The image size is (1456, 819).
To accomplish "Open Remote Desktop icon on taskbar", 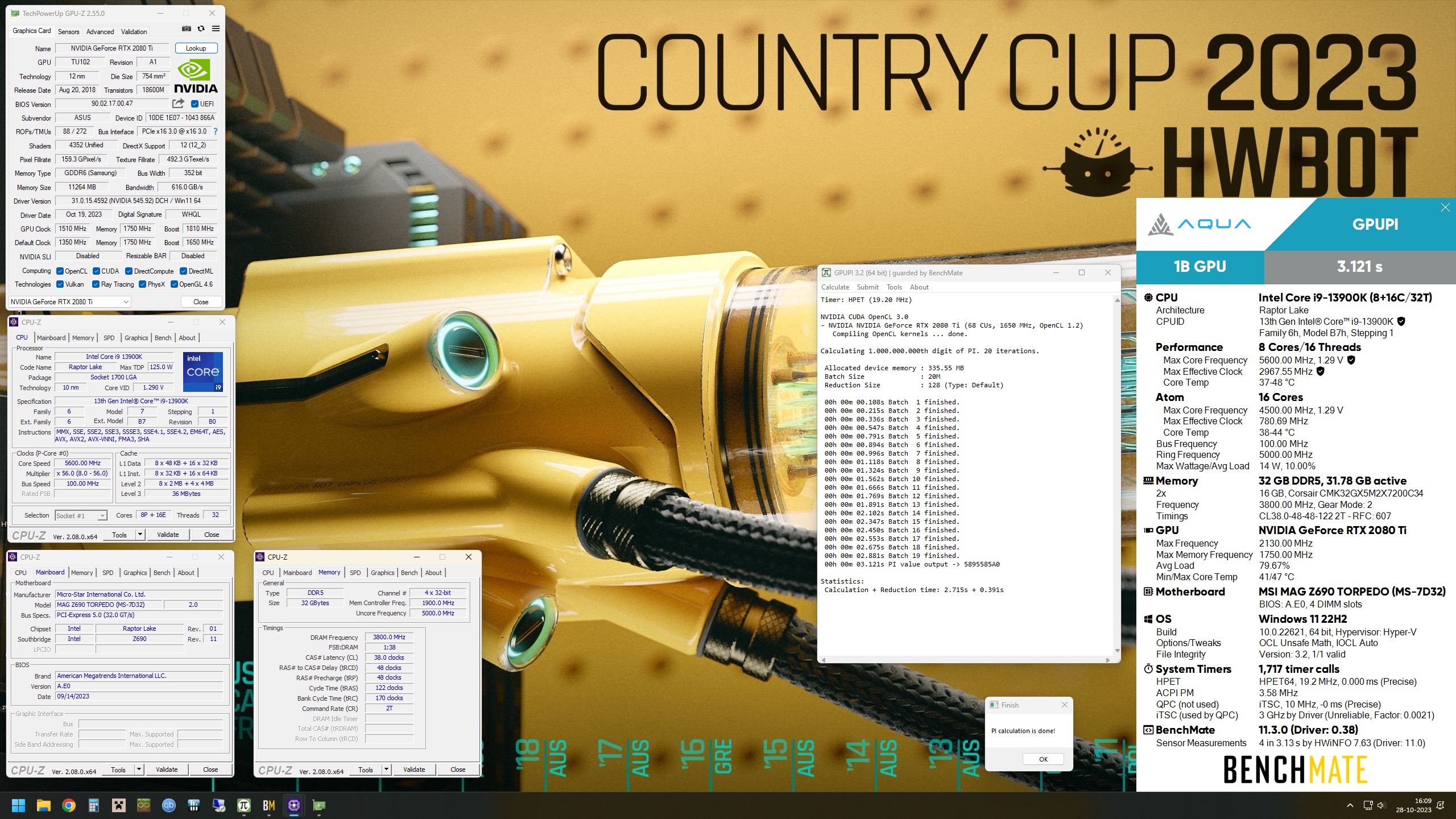I will (x=218, y=805).
